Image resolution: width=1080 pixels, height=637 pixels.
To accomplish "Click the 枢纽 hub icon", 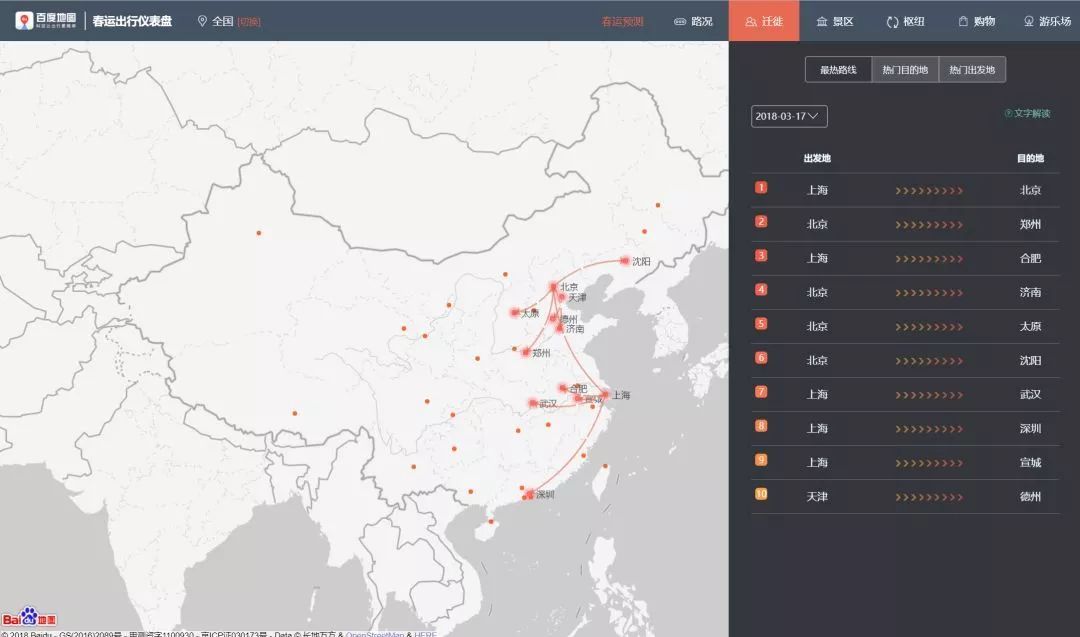I will coord(892,21).
